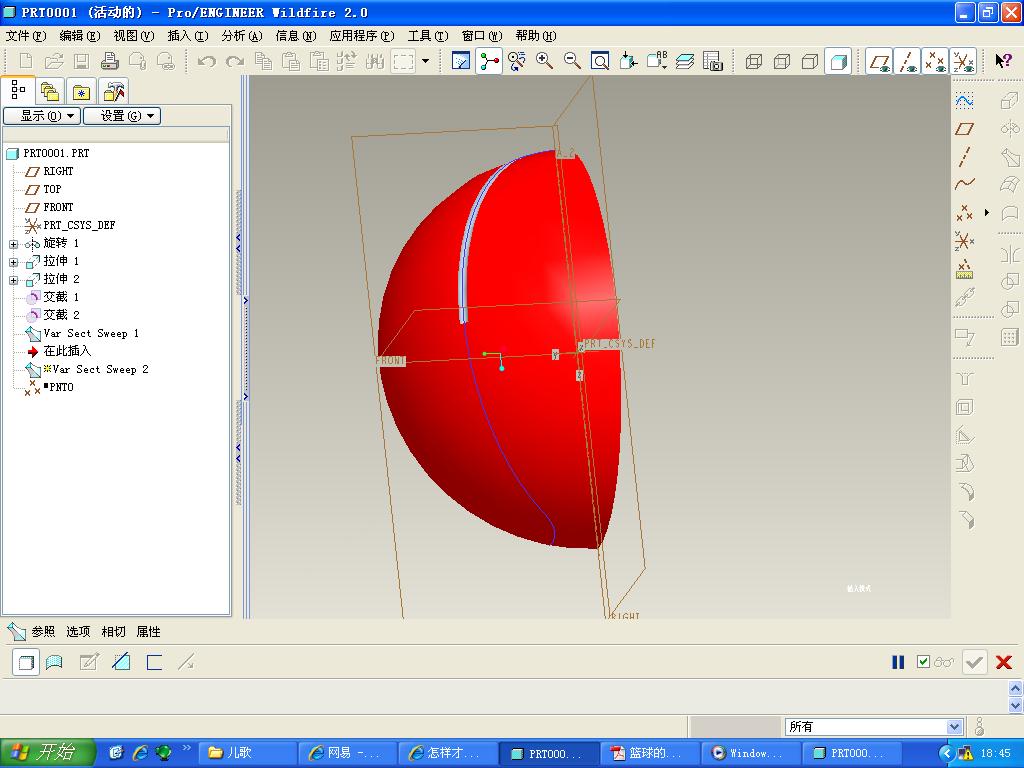The height and width of the screenshot is (768, 1024).
Task: Select the FRONT datum plane in tree
Action: pos(58,207)
